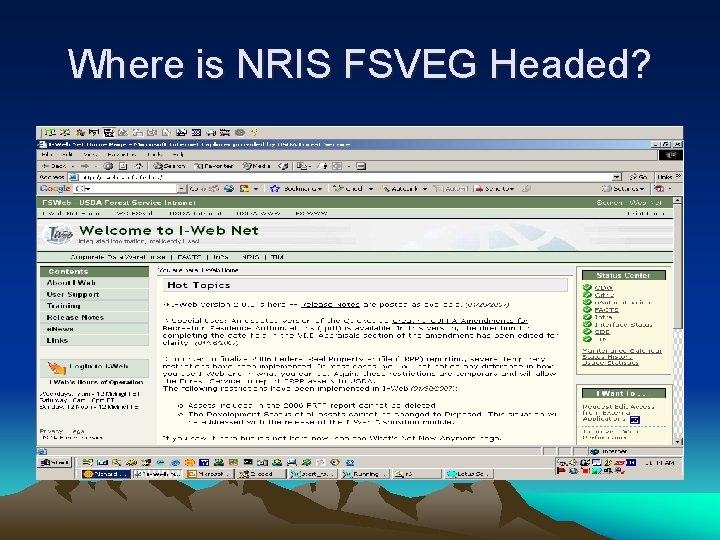Click the Login to I-Web button
The width and height of the screenshot is (720, 540).
pyautogui.click(x=94, y=367)
